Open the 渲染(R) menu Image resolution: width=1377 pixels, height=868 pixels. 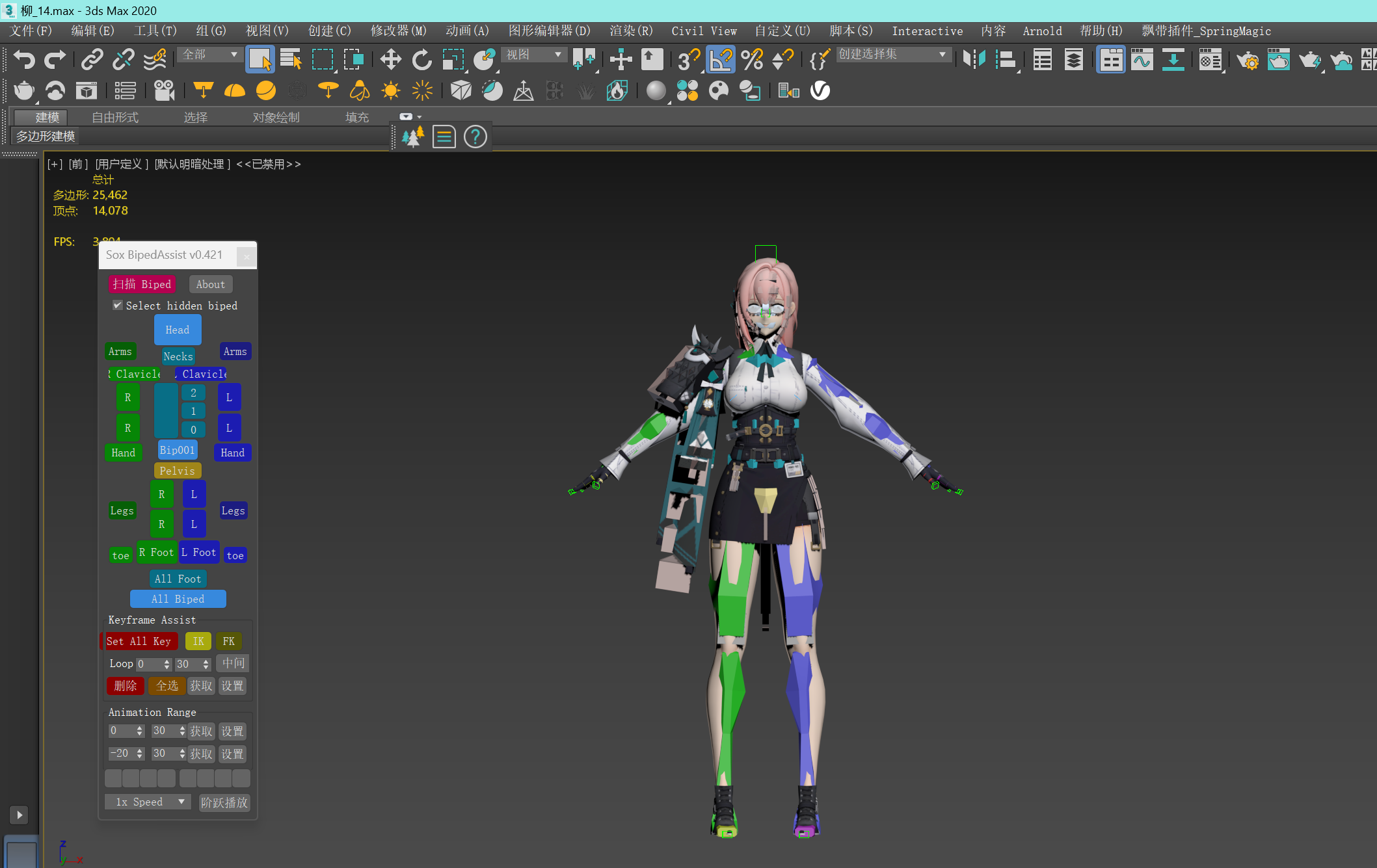coord(631,31)
